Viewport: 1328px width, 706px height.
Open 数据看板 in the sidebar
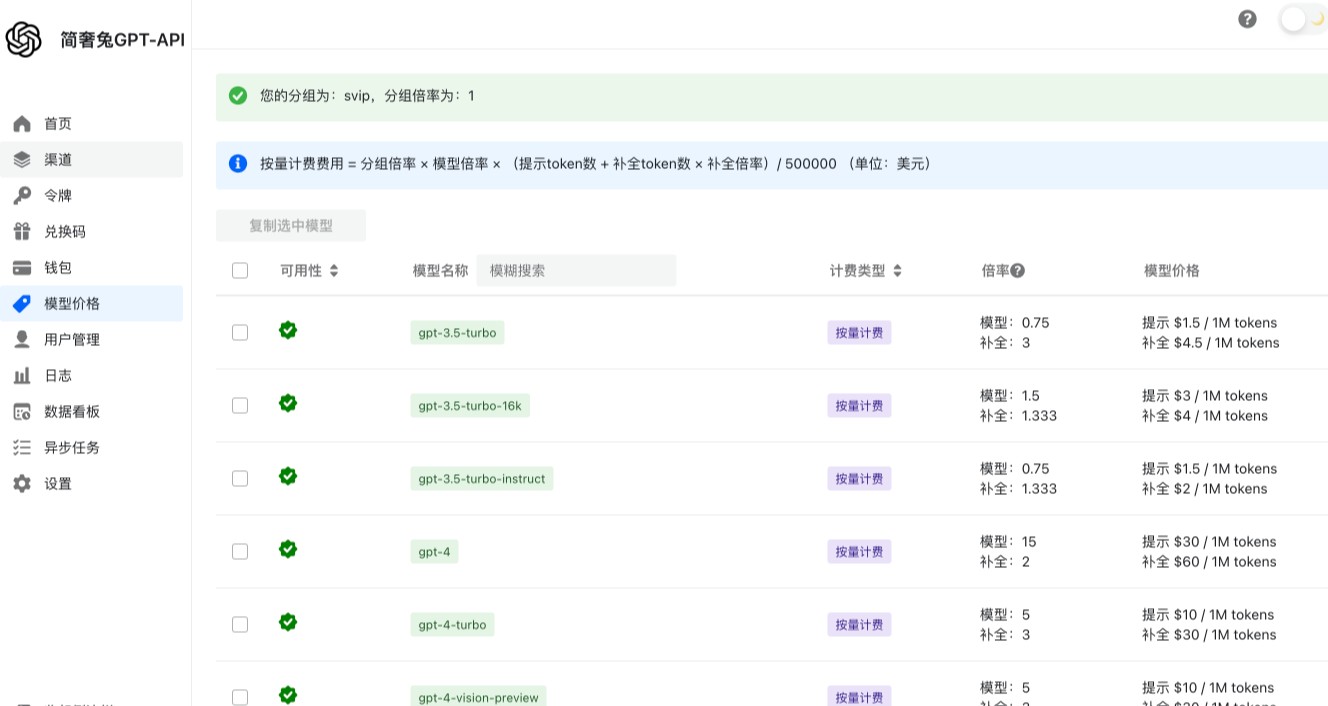(x=92, y=412)
